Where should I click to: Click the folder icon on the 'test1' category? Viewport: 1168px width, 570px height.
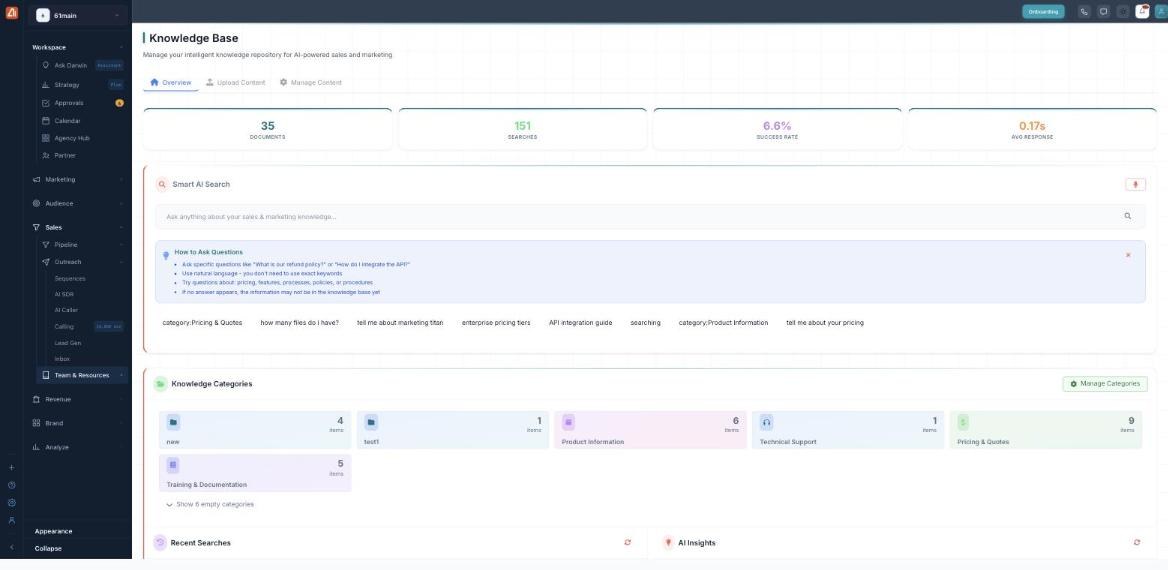click(371, 422)
